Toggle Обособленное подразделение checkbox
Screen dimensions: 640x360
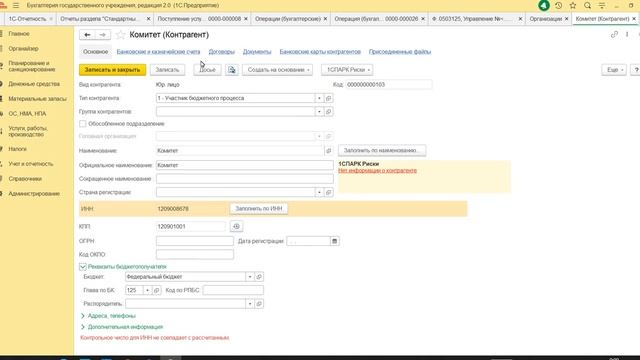coord(82,124)
